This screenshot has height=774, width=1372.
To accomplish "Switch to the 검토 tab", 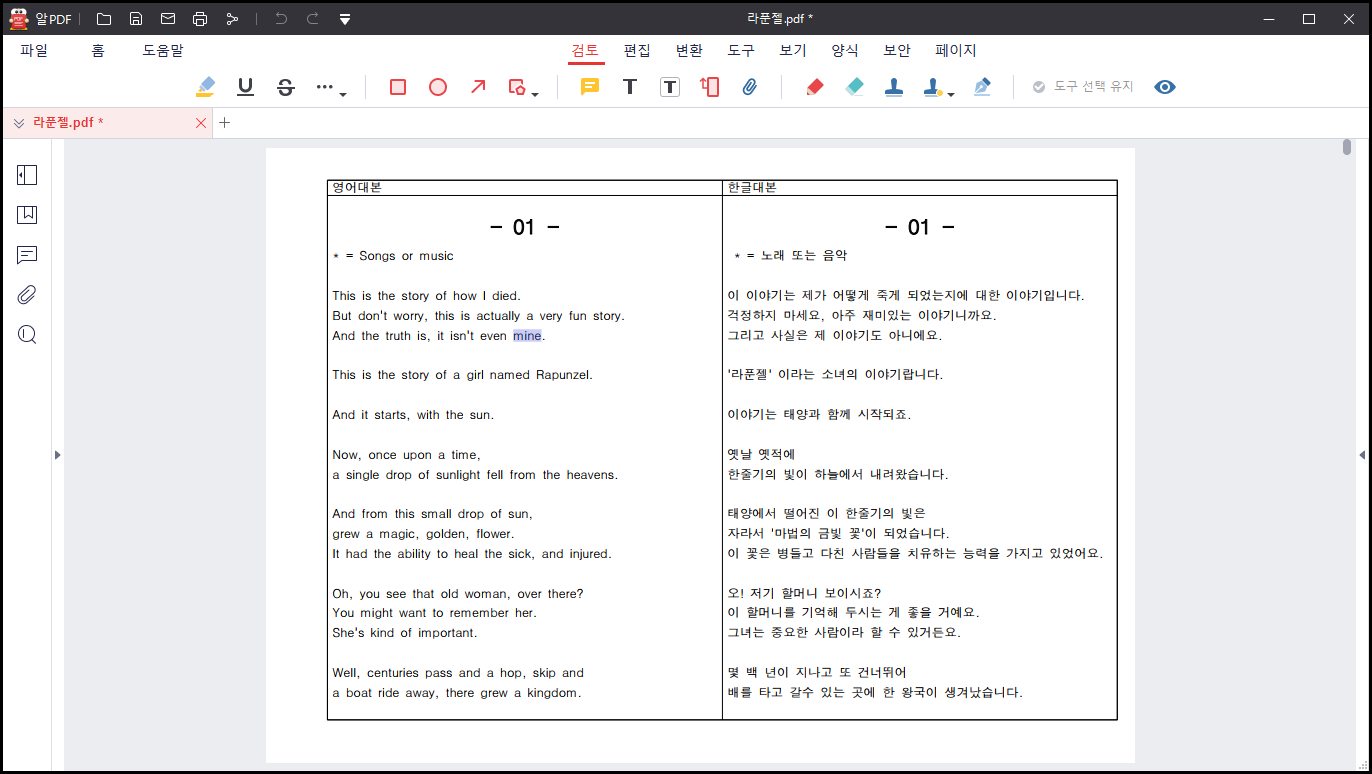I will point(586,50).
